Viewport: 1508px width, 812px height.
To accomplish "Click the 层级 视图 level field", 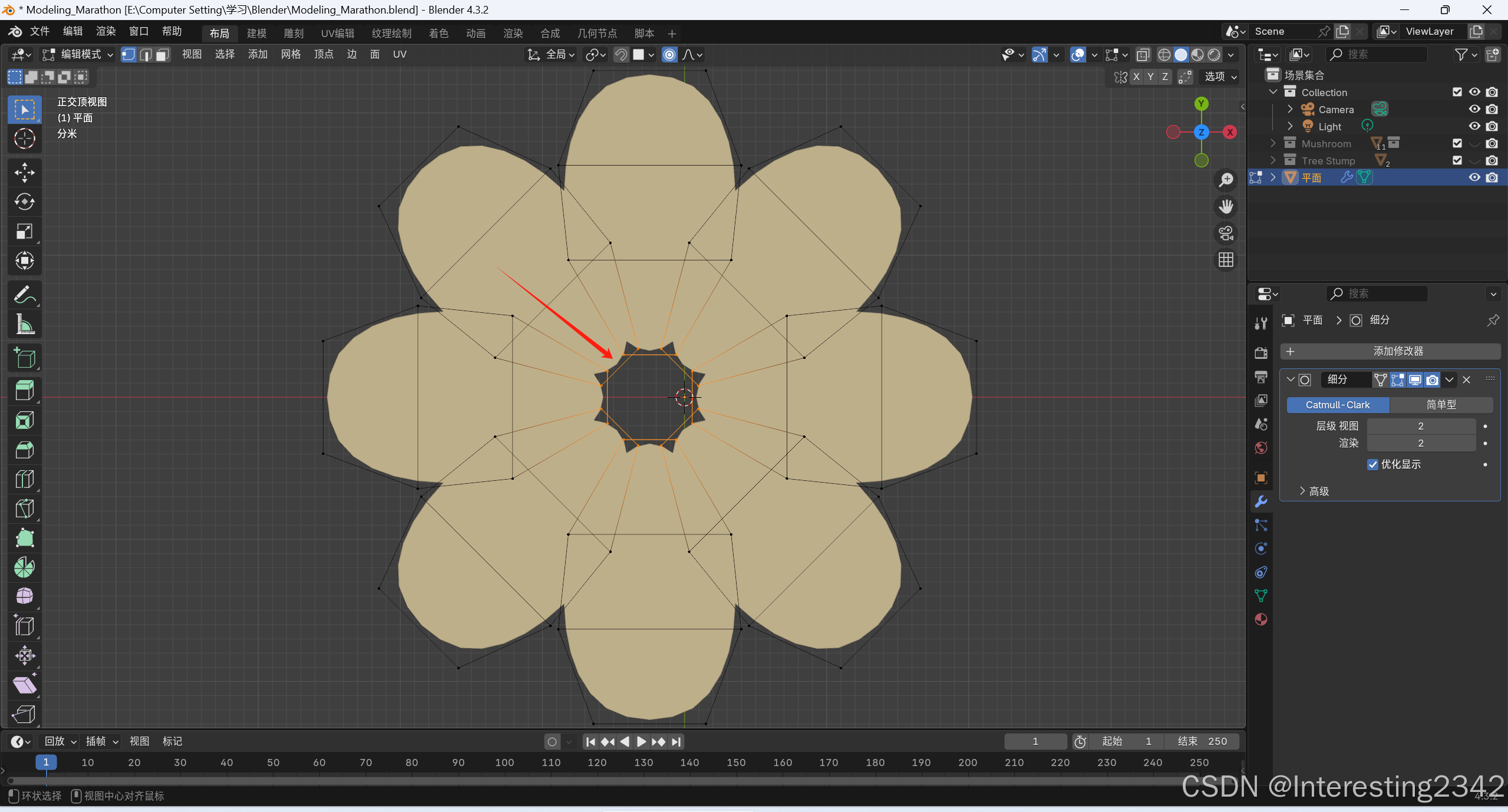I will [1420, 426].
